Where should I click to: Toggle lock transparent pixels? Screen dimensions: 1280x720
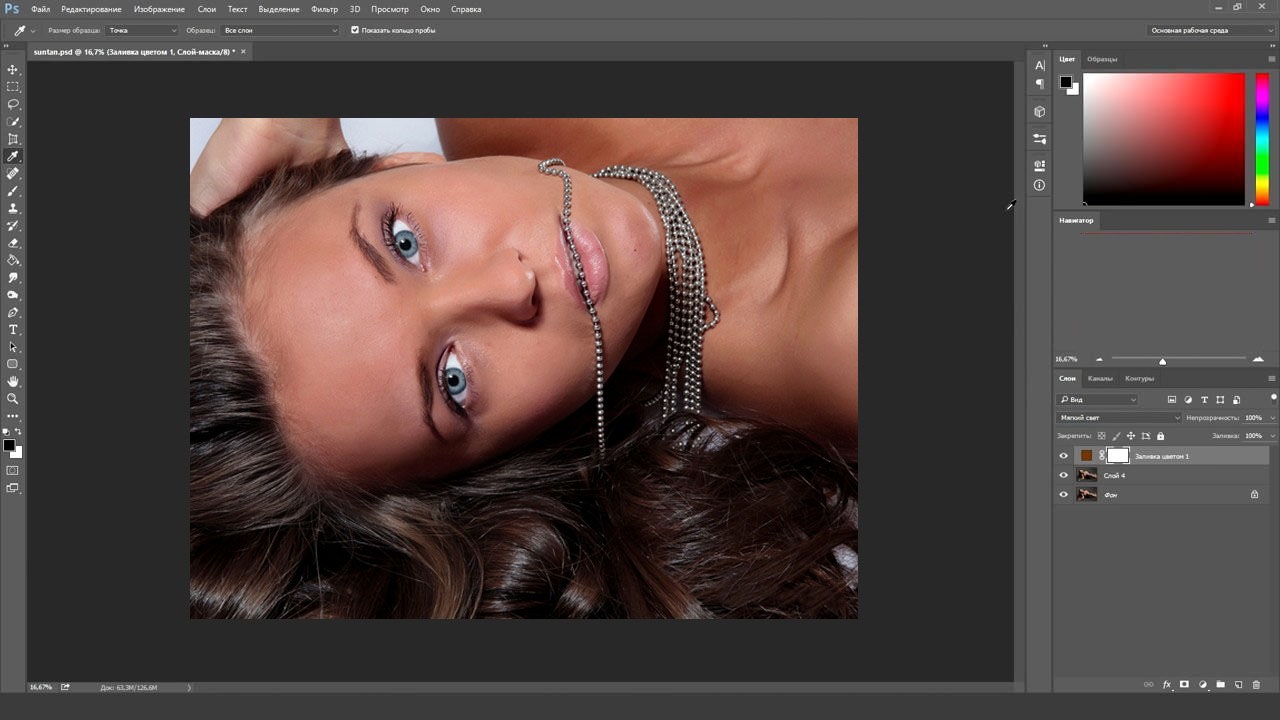click(x=1102, y=436)
